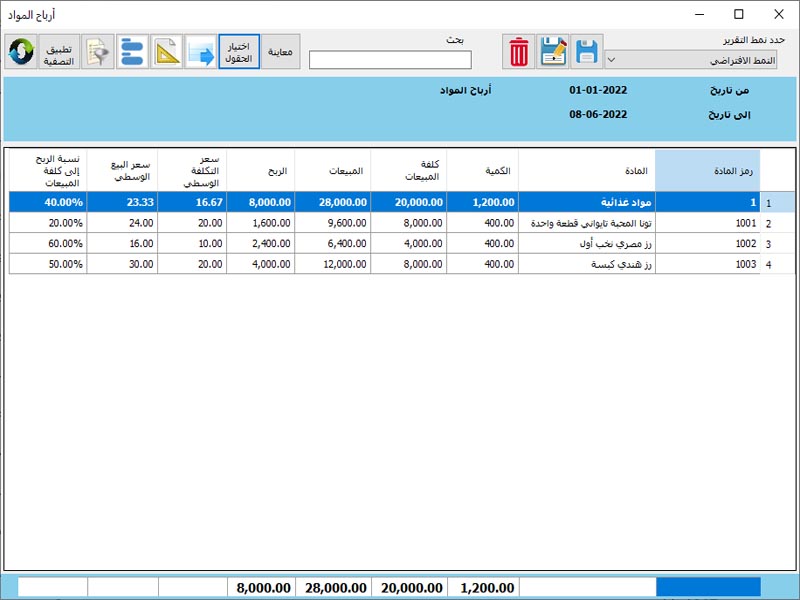Click the سعر البيع الوسطي column header

click(x=122, y=171)
